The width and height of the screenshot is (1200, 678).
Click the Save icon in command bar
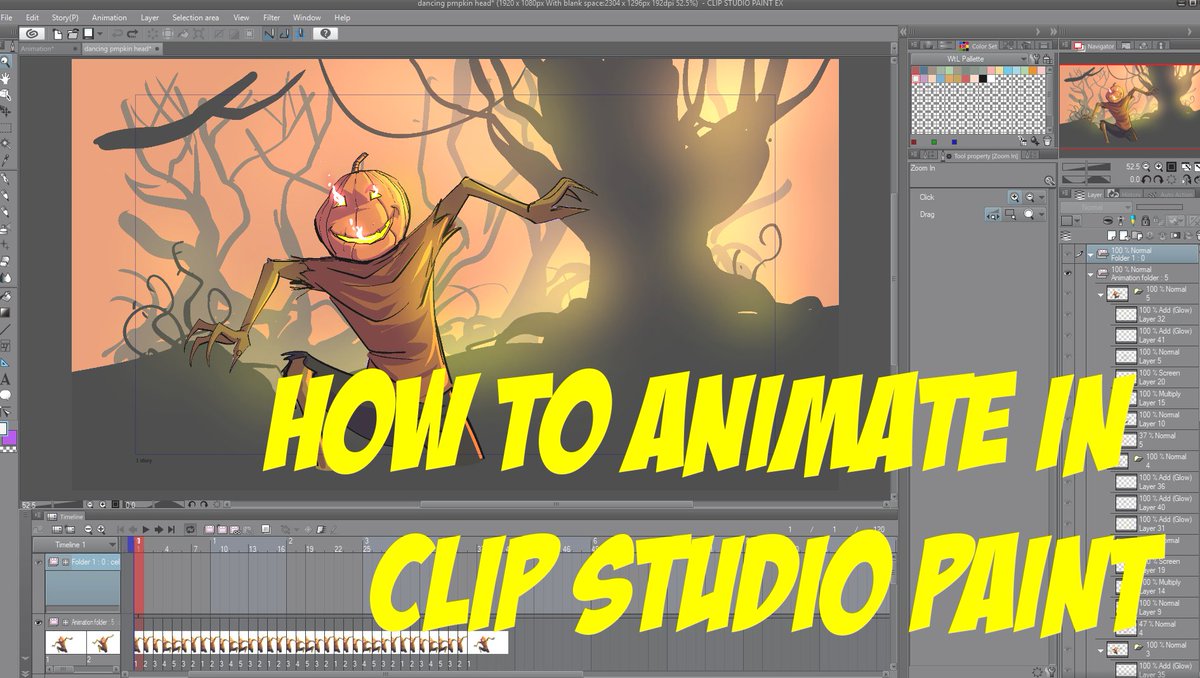pyautogui.click(x=88, y=33)
